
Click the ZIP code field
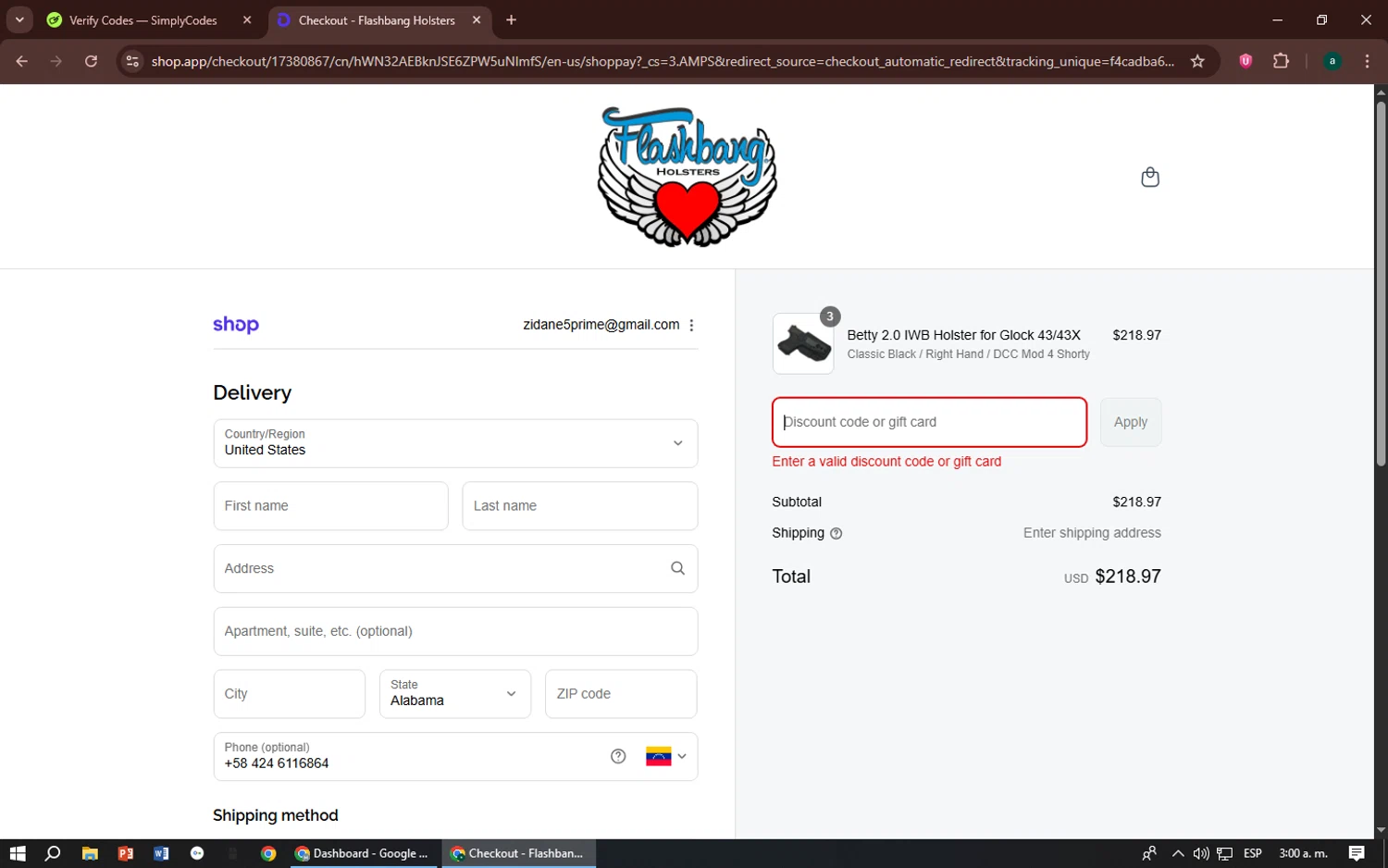pyautogui.click(x=621, y=694)
